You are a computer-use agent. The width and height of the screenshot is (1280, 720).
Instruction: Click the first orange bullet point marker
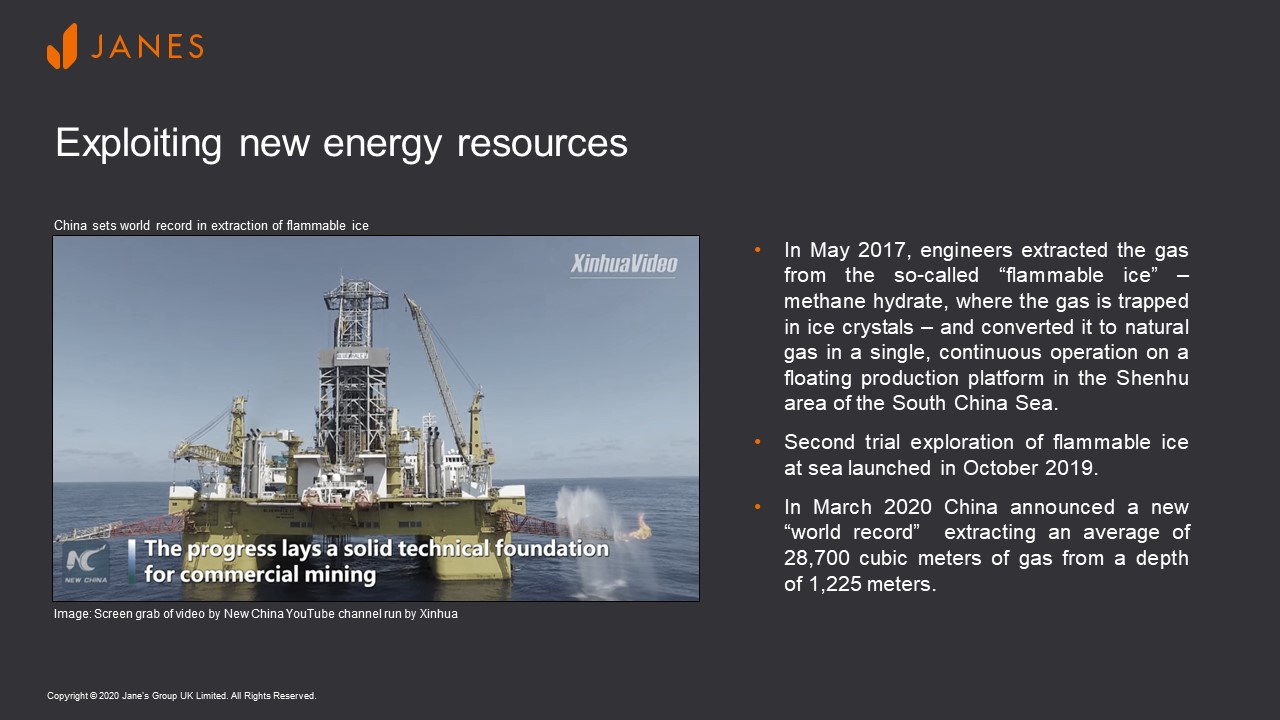758,250
